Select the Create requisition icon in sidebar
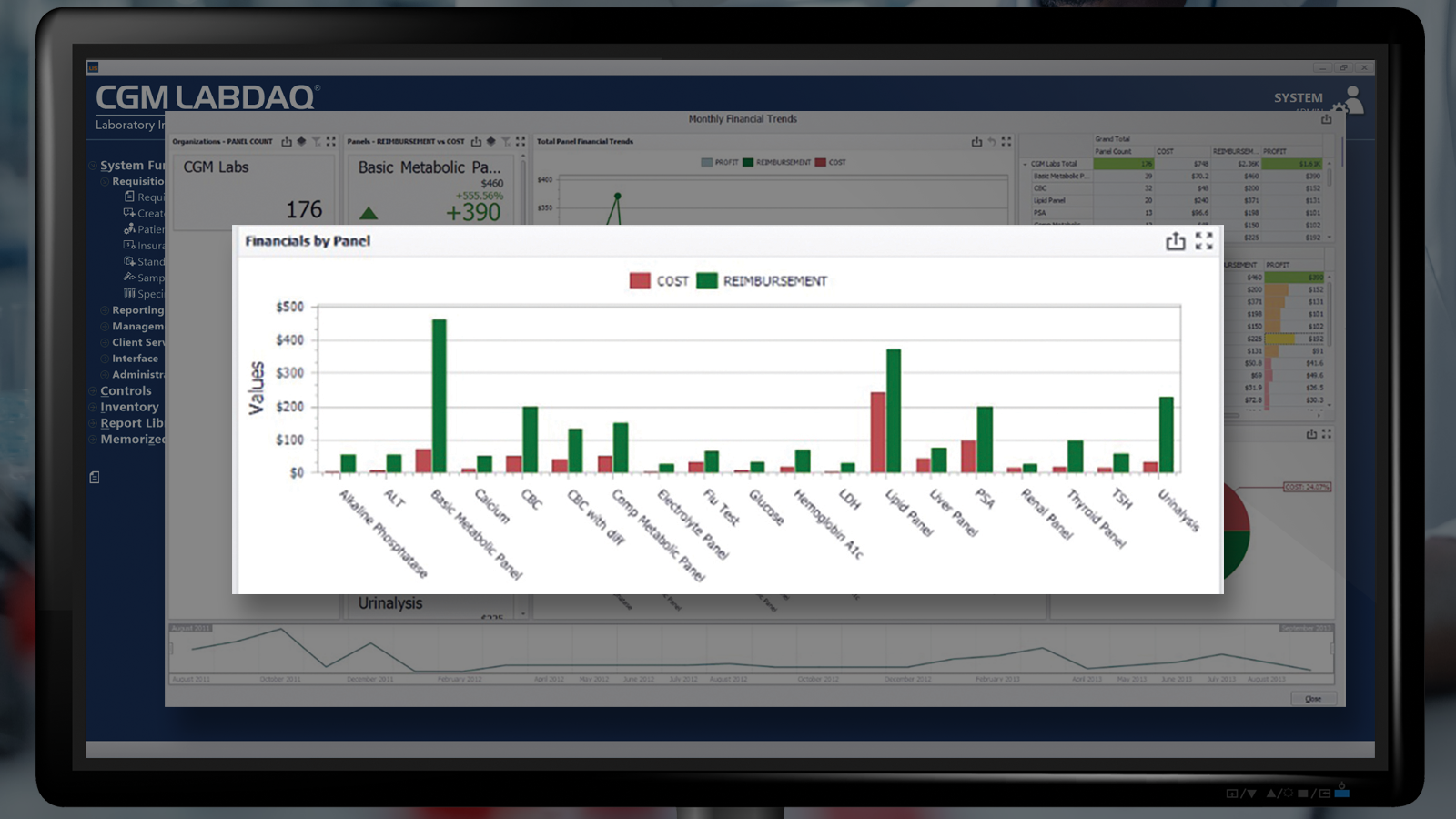The width and height of the screenshot is (1456, 819). 129,213
